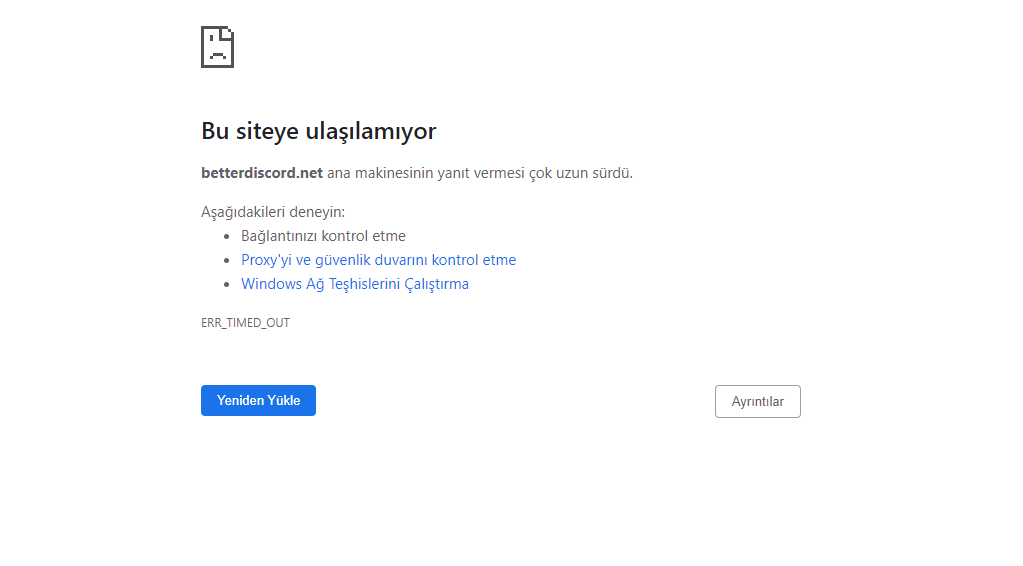Click the Aşağıdakileri deneyin: text
Viewport: 1023px width, 566px height.
[273, 212]
